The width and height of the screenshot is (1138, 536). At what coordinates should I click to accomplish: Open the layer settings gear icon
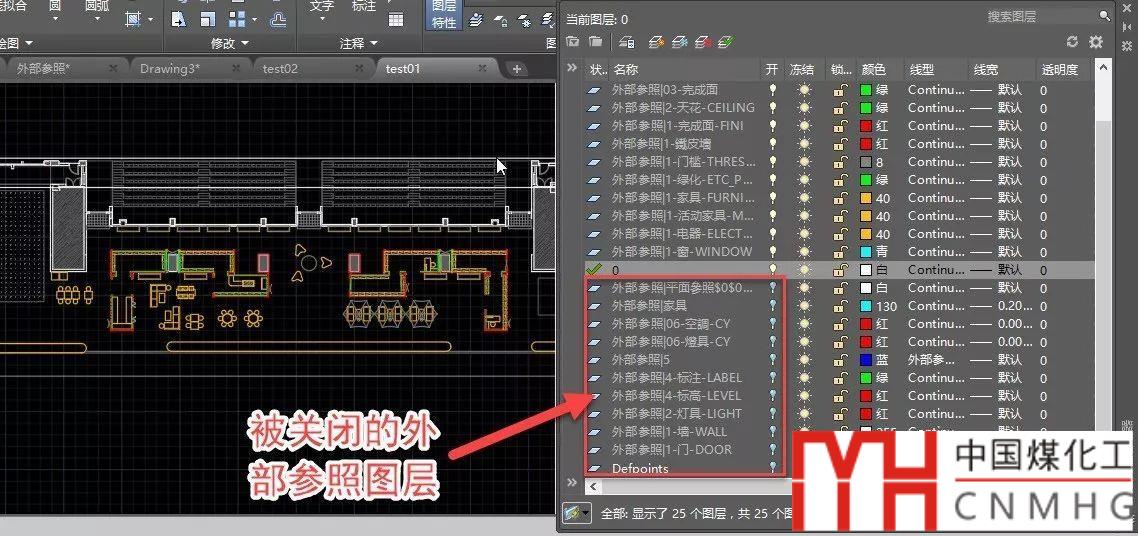coord(1096,42)
